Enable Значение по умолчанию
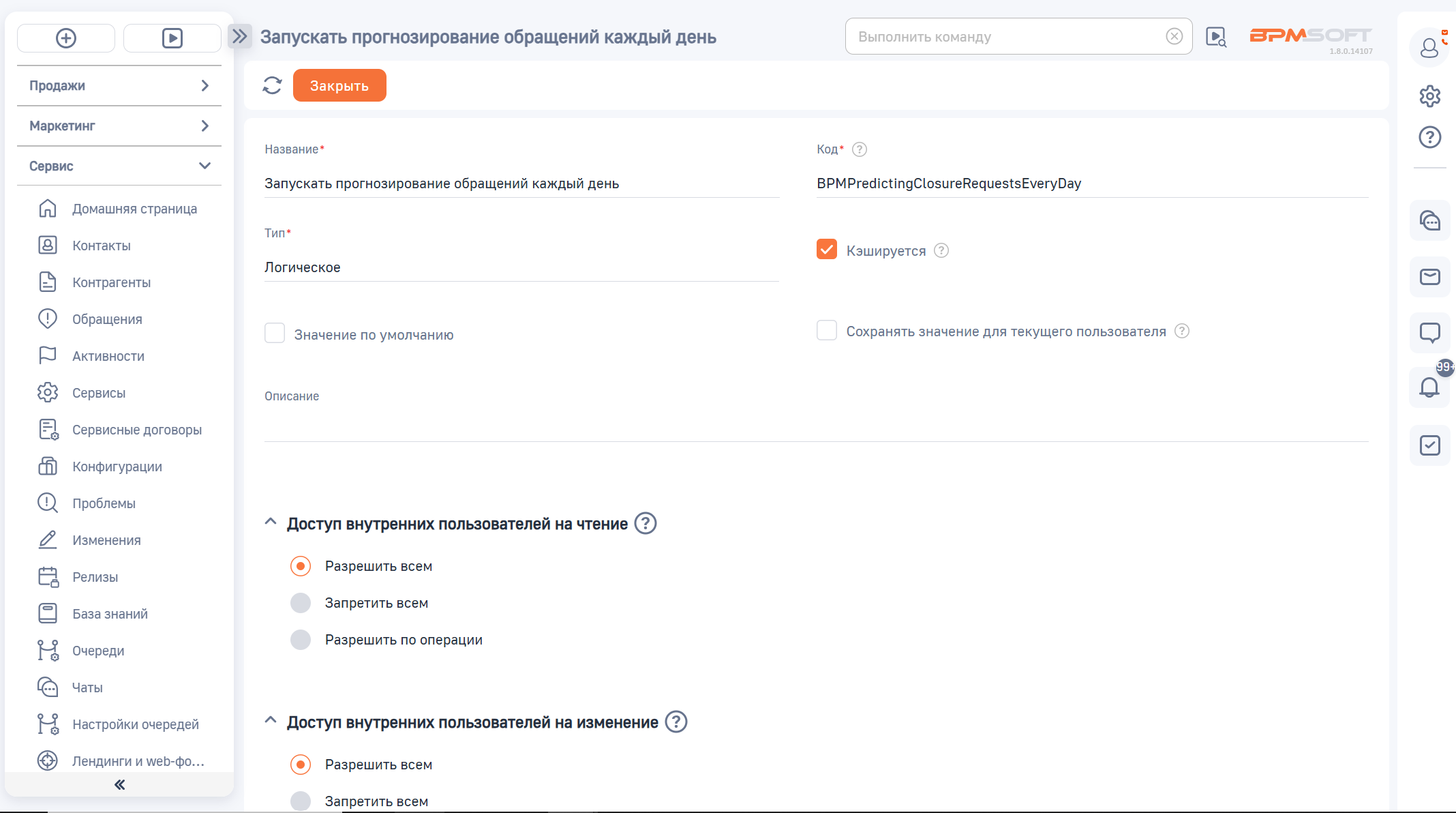 click(275, 334)
